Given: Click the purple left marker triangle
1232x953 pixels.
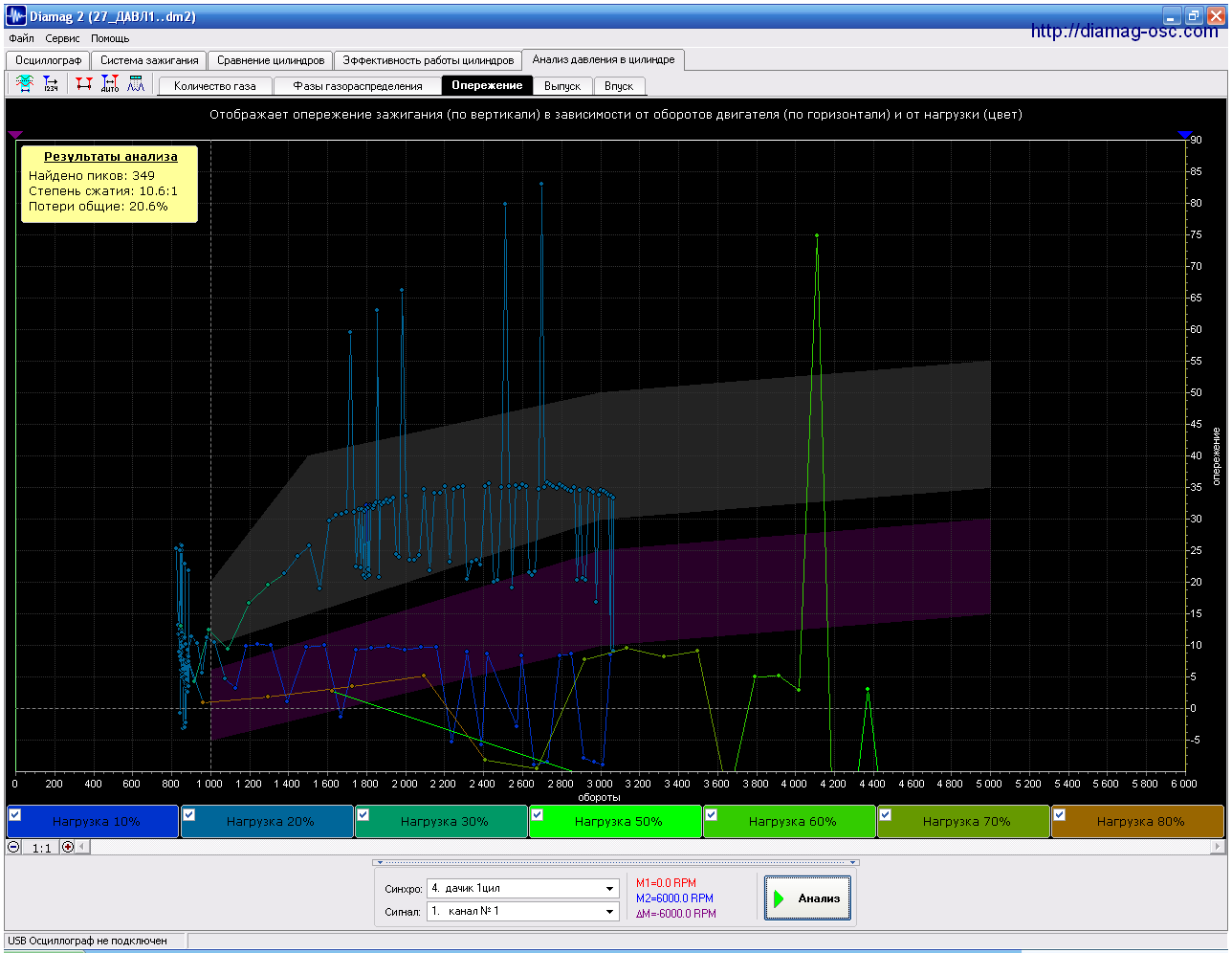Looking at the screenshot, I should [x=14, y=135].
